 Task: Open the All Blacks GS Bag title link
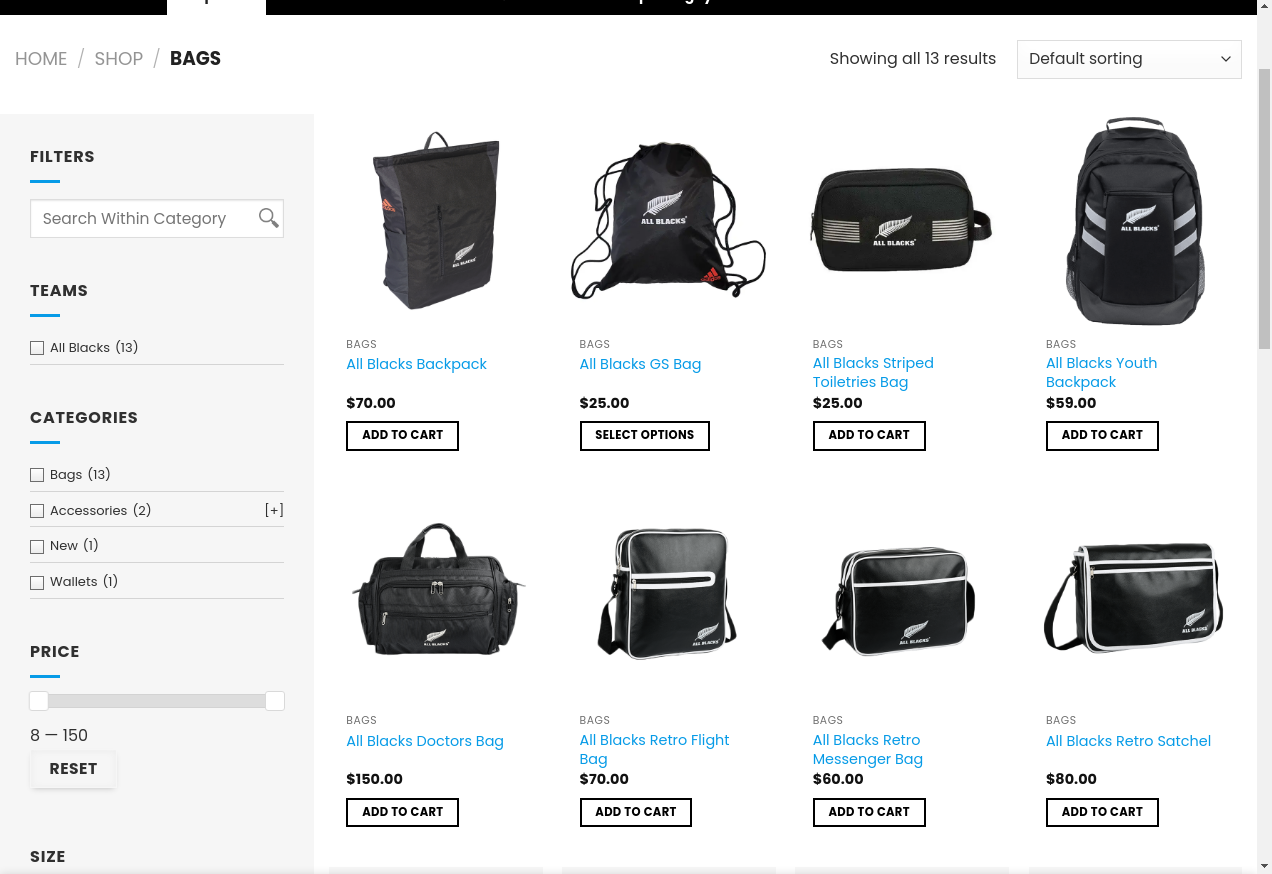coord(640,364)
